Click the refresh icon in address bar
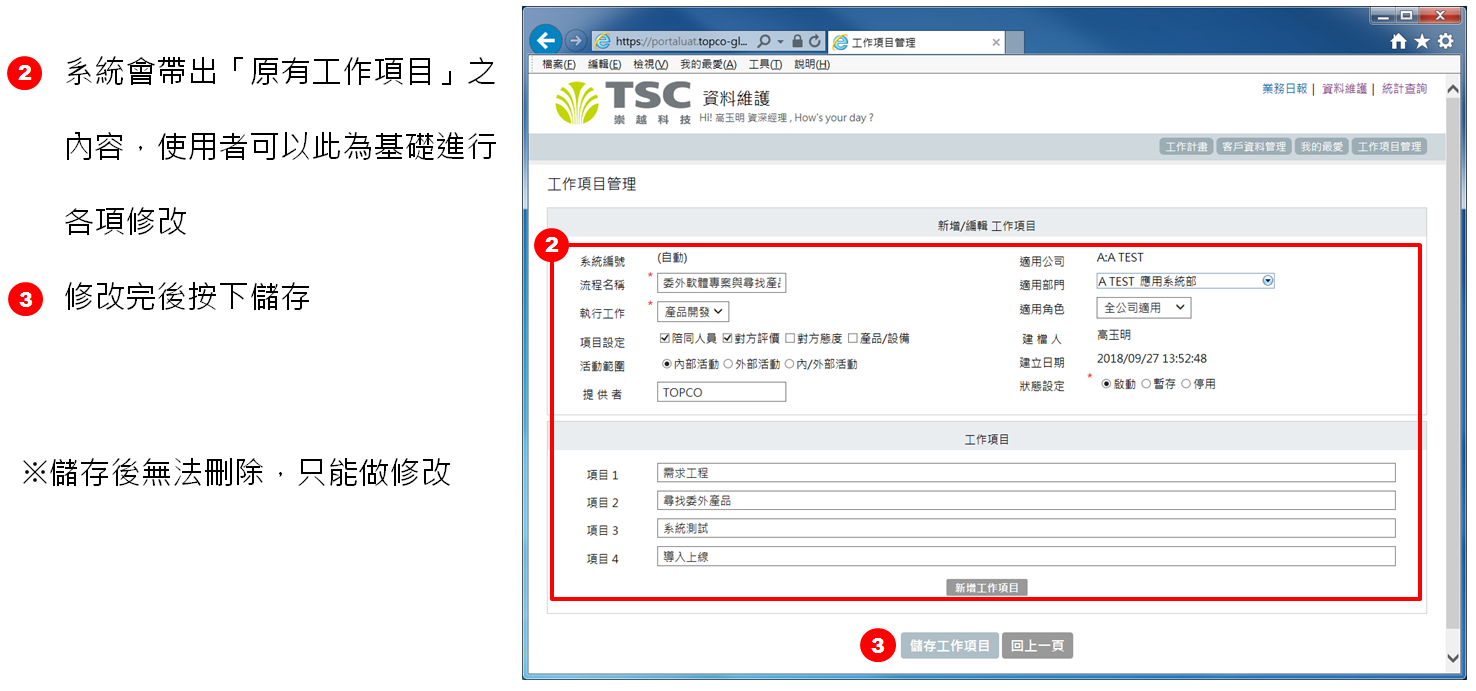Screen dimensions: 1476x691 point(815,42)
